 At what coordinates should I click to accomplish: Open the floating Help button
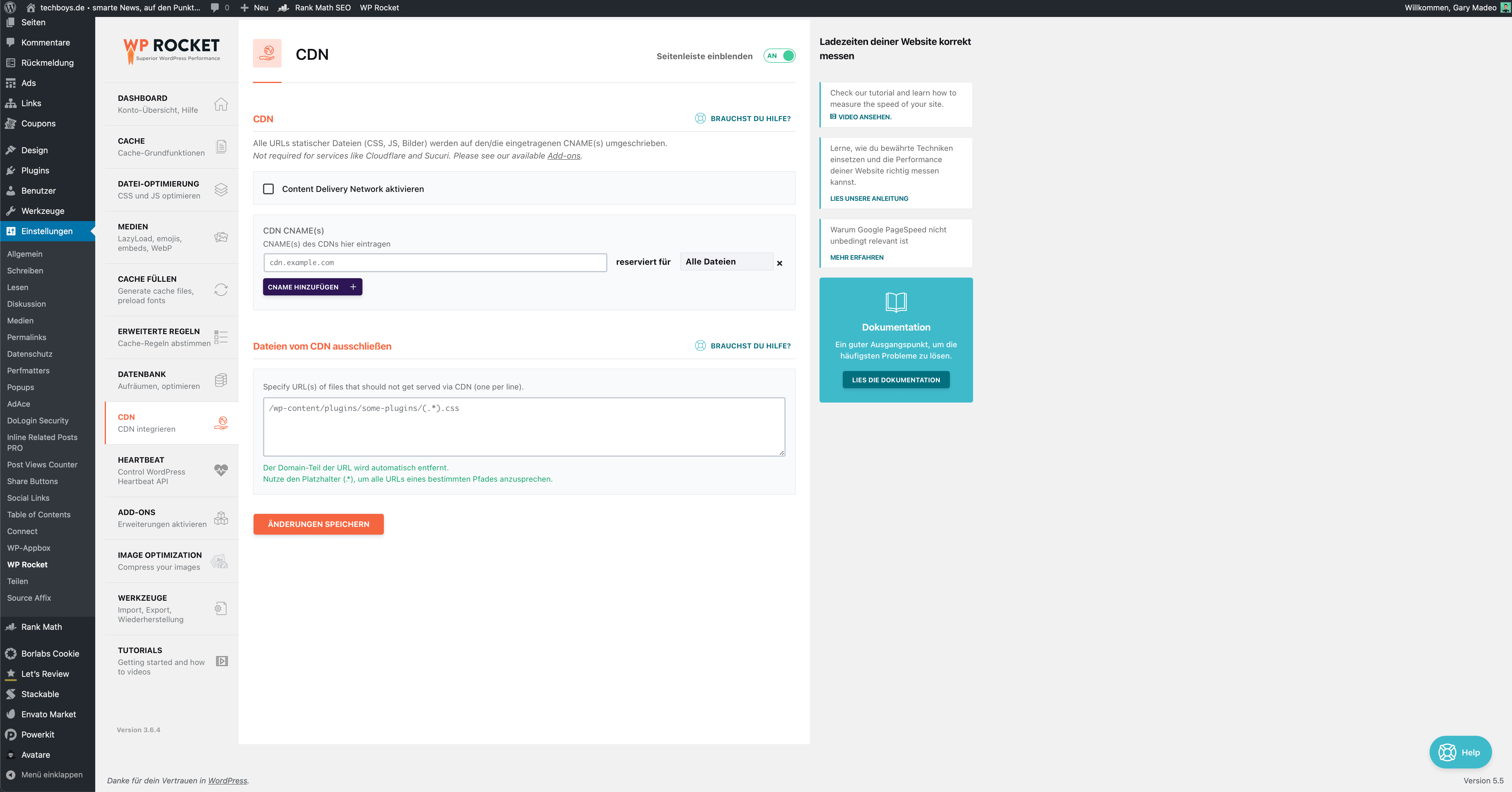1460,752
